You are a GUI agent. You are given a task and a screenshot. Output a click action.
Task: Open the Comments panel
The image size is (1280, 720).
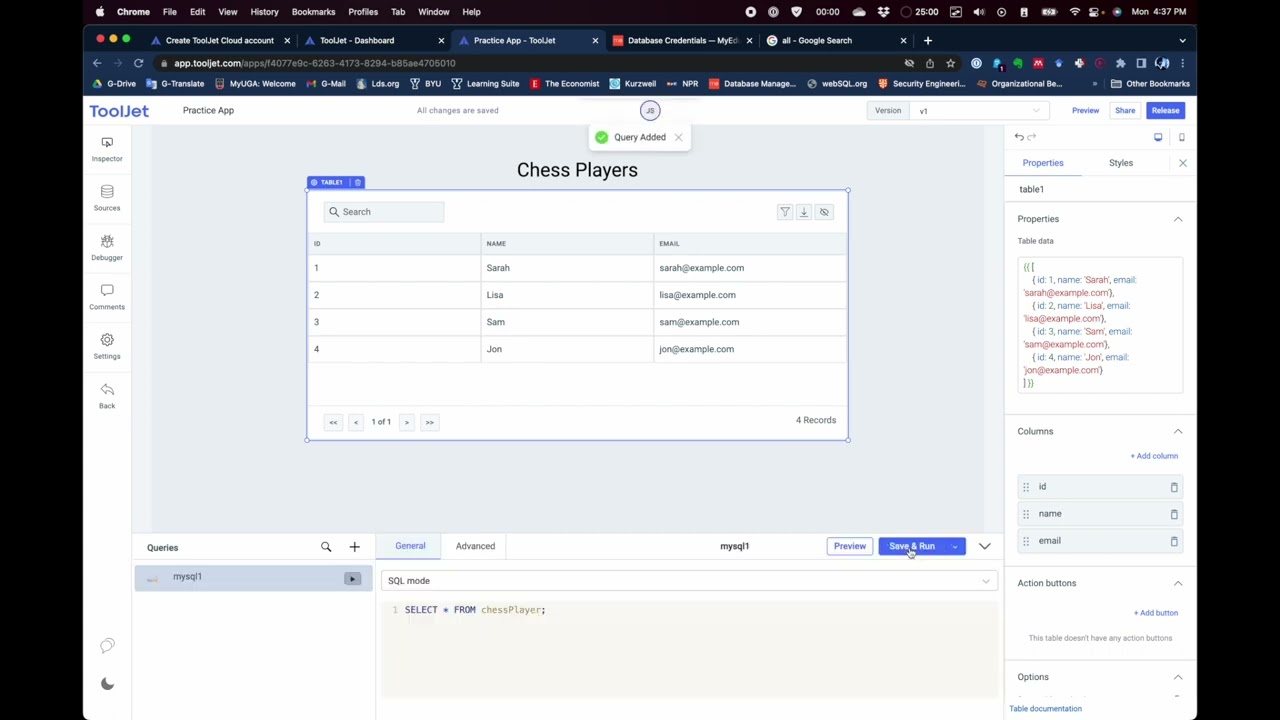click(107, 296)
